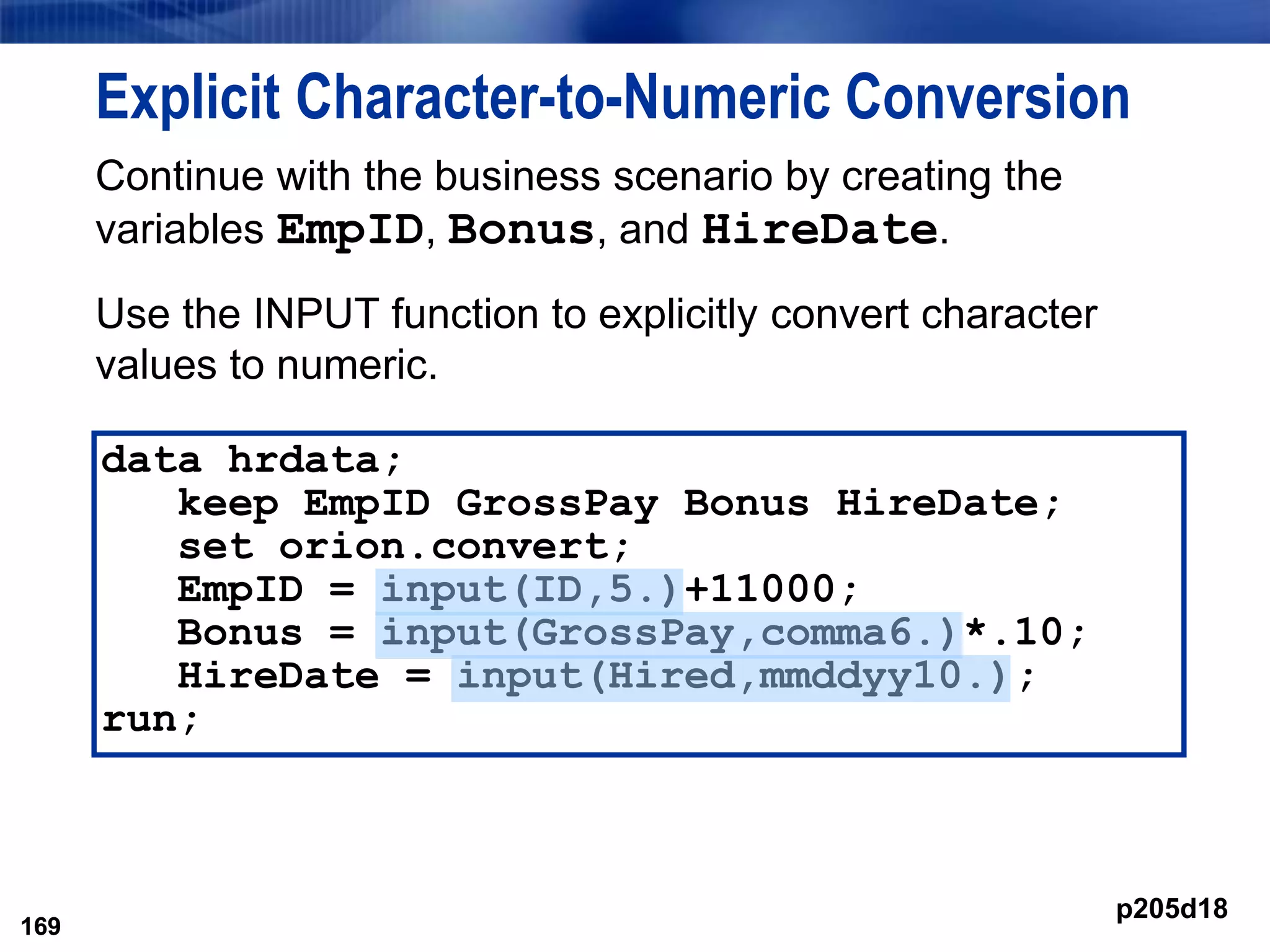Click the code line 'set orion.convert;'
Screen dimensions: 1270x952
(x=404, y=548)
